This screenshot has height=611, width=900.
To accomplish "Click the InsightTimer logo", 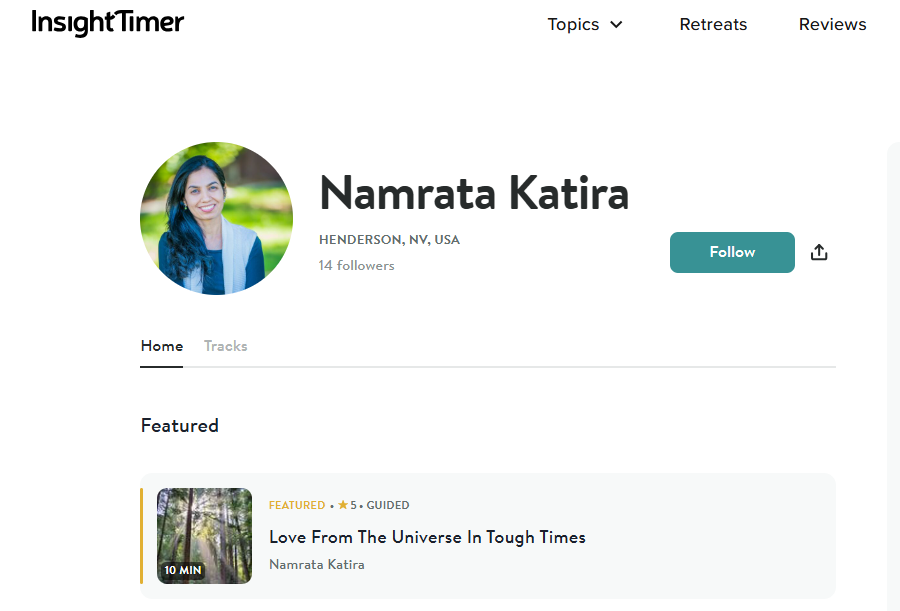I will click(x=108, y=23).
